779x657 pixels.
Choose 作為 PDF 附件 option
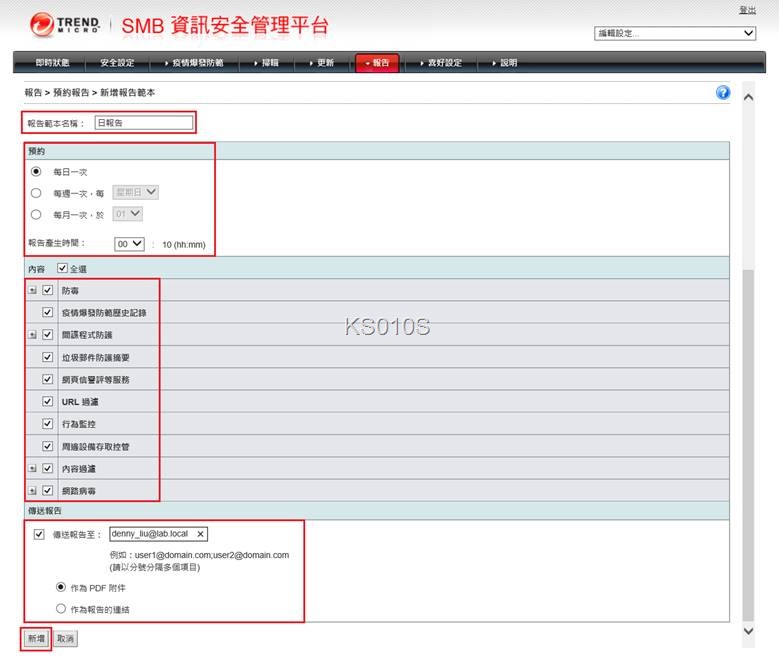[x=61, y=587]
